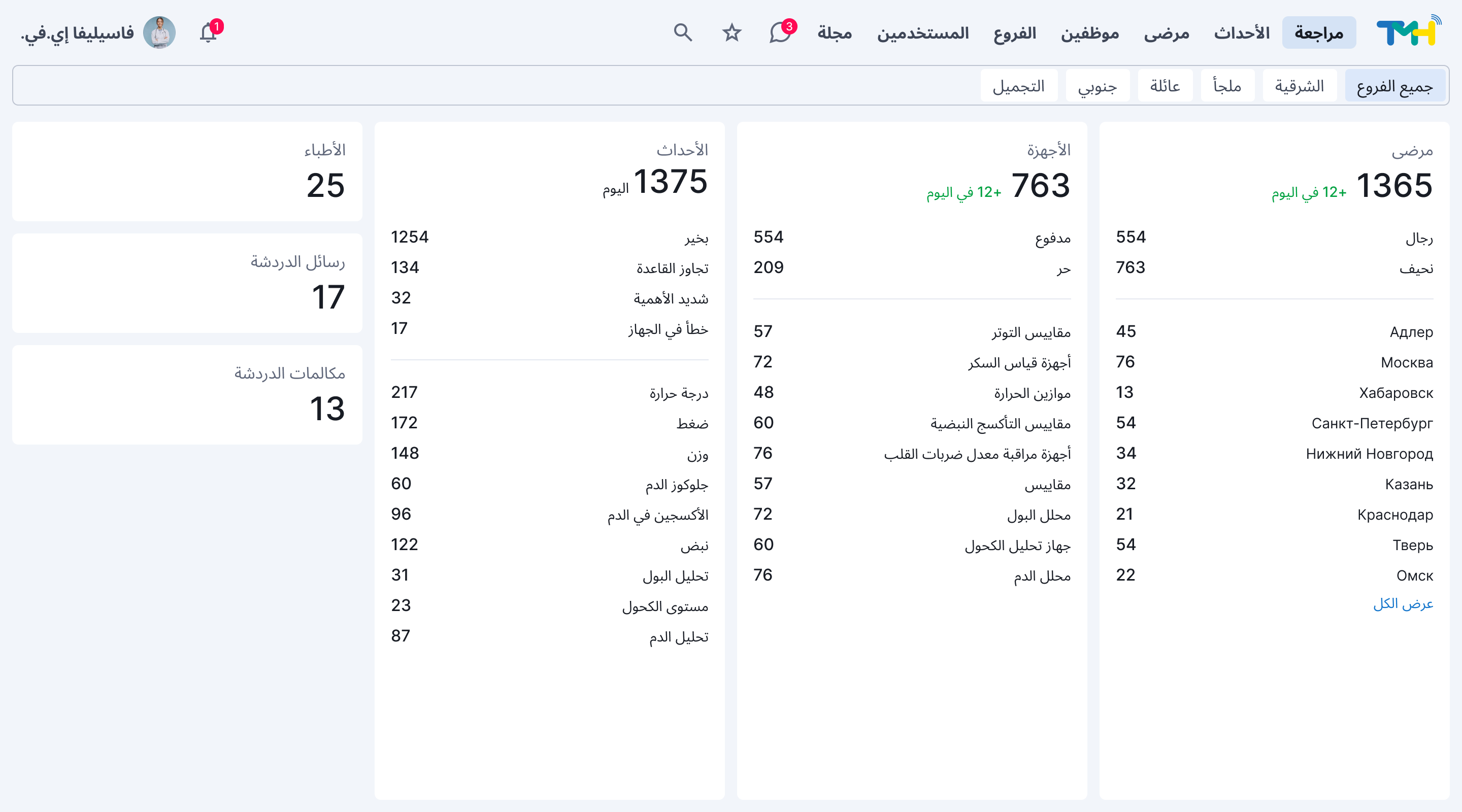Click the جلوكوز الدم row

tap(549, 484)
